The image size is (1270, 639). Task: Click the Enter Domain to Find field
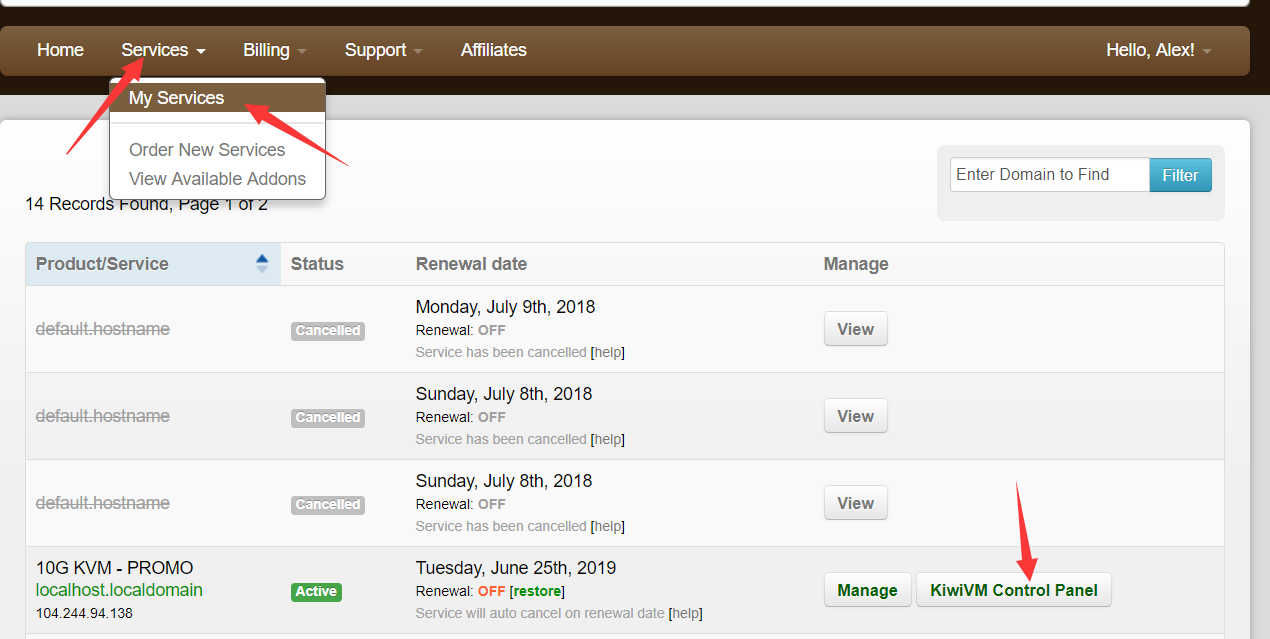[x=1048, y=175]
